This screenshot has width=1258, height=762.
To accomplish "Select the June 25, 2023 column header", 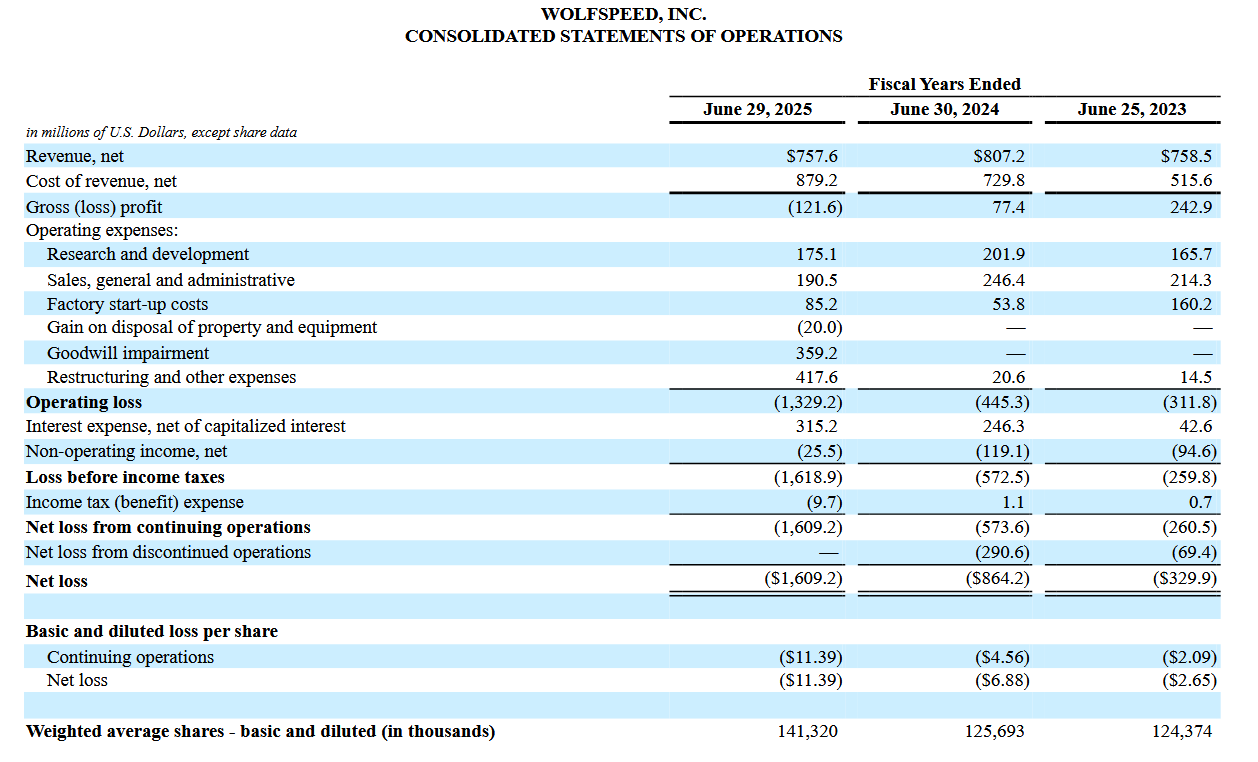I will click(1132, 109).
